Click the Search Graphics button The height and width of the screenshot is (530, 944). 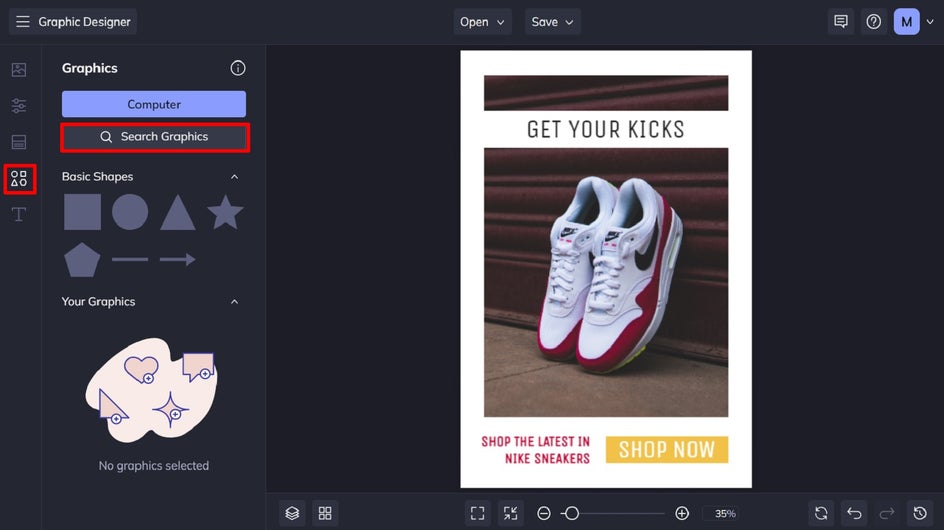tap(155, 137)
